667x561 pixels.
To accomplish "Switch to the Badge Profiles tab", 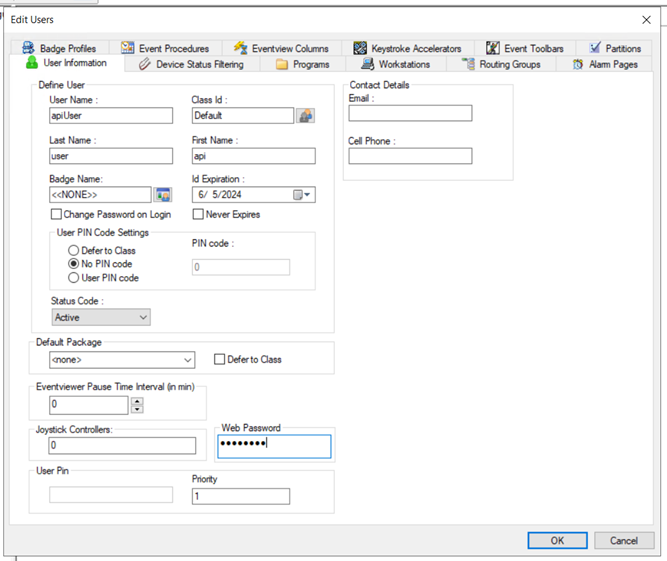I will pyautogui.click(x=59, y=48).
